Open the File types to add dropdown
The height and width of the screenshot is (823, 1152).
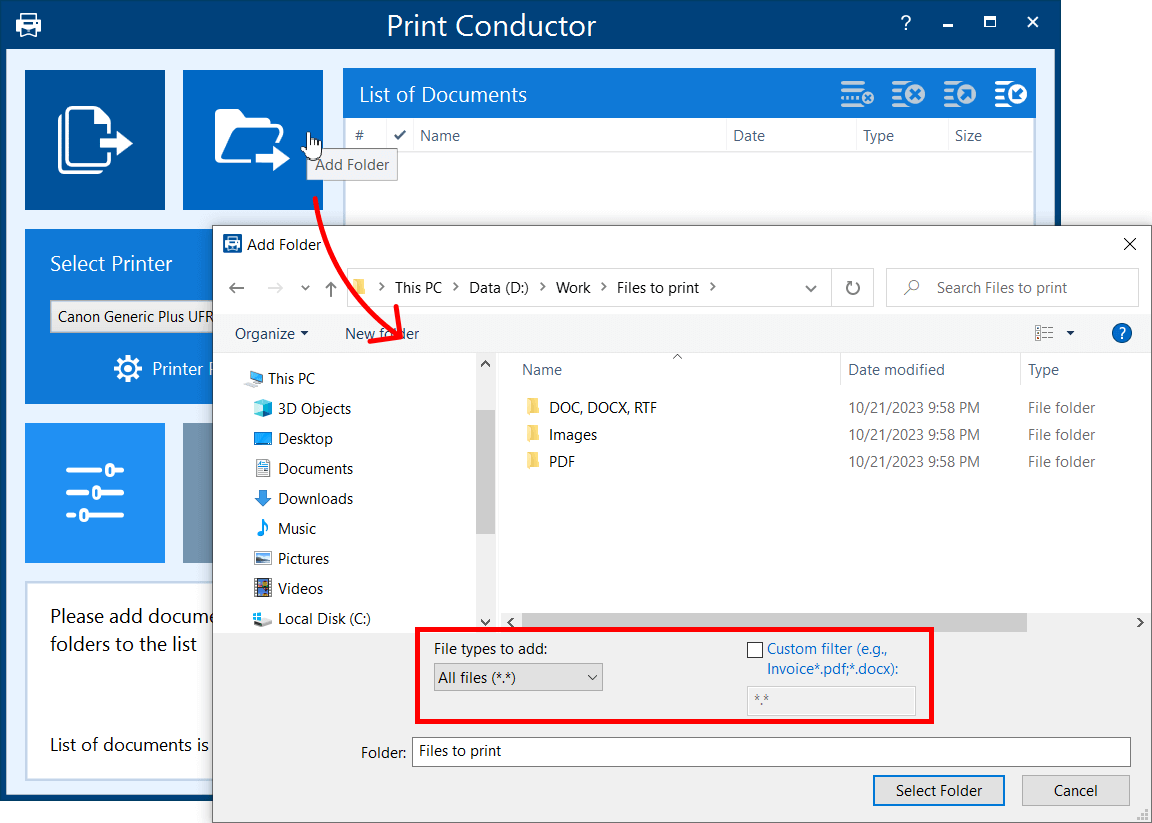(x=518, y=678)
